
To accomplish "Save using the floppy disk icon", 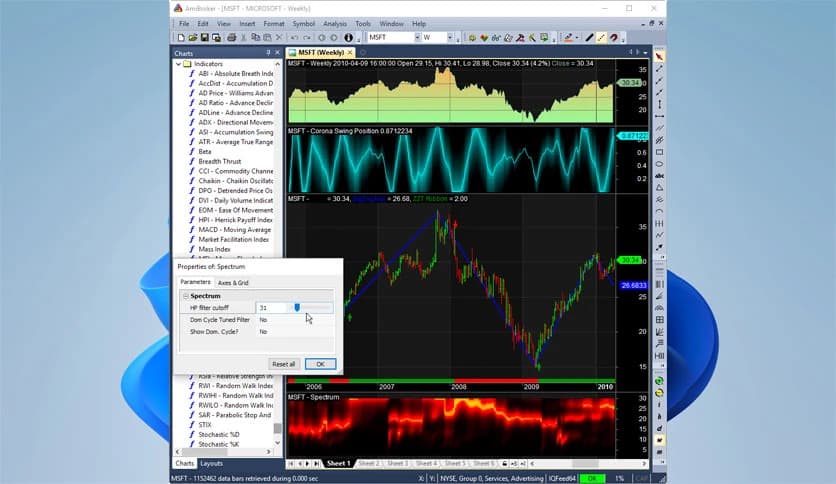I will [204, 38].
